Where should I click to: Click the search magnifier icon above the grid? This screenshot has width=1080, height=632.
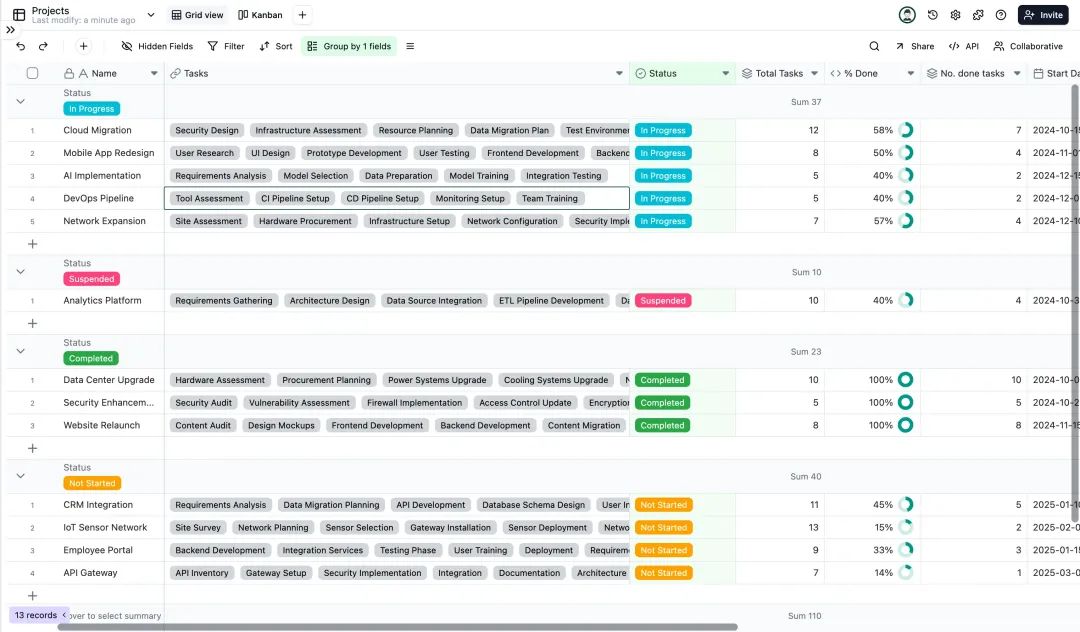(x=874, y=46)
